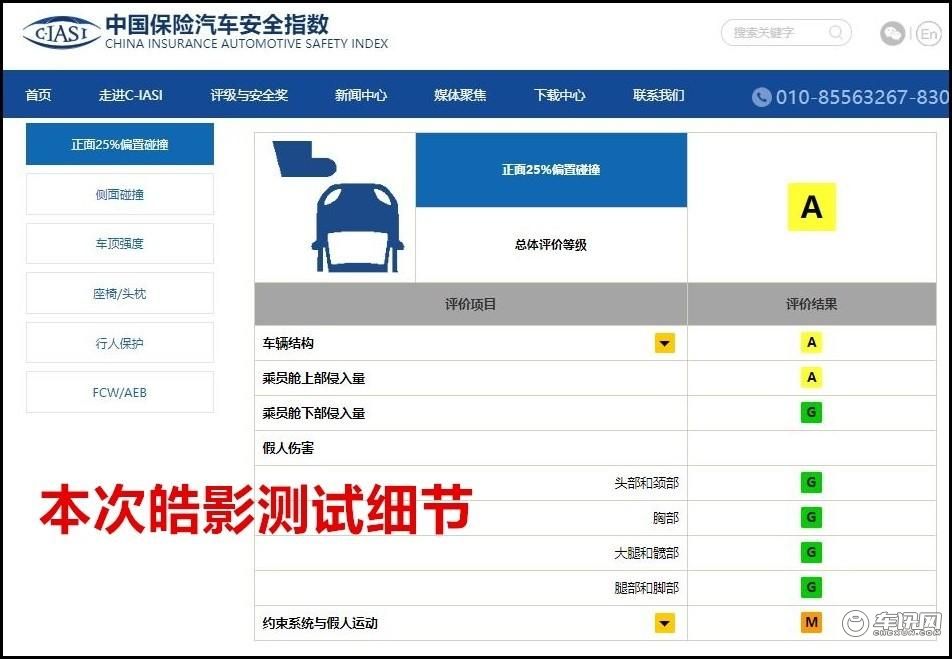Click the 腿部和脚部 row label
The width and height of the screenshot is (952, 659).
(647, 588)
